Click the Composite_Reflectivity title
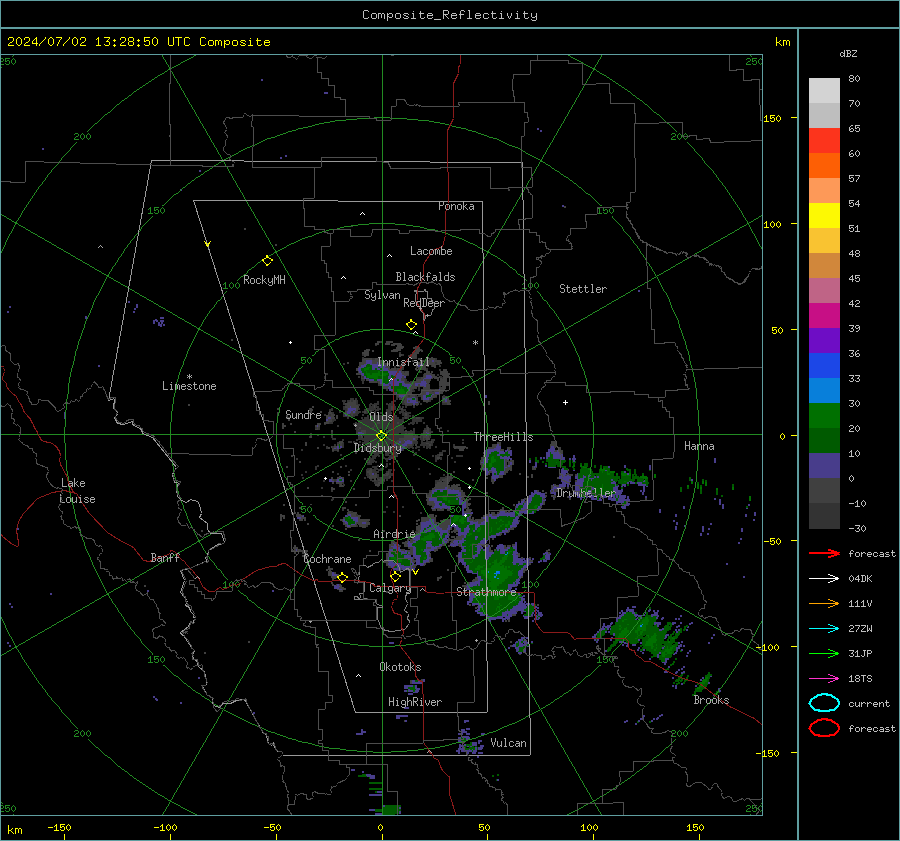 (450, 15)
